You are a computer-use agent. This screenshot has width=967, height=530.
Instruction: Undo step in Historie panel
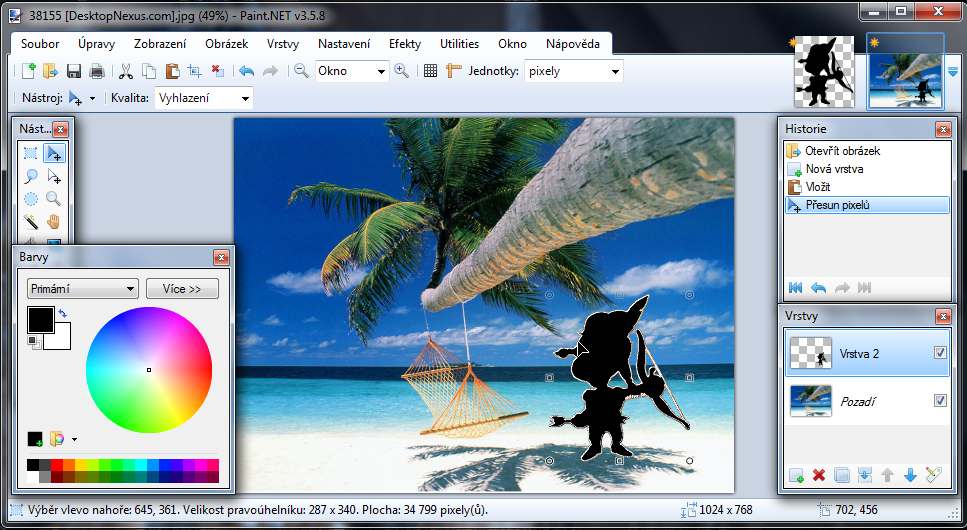(818, 288)
